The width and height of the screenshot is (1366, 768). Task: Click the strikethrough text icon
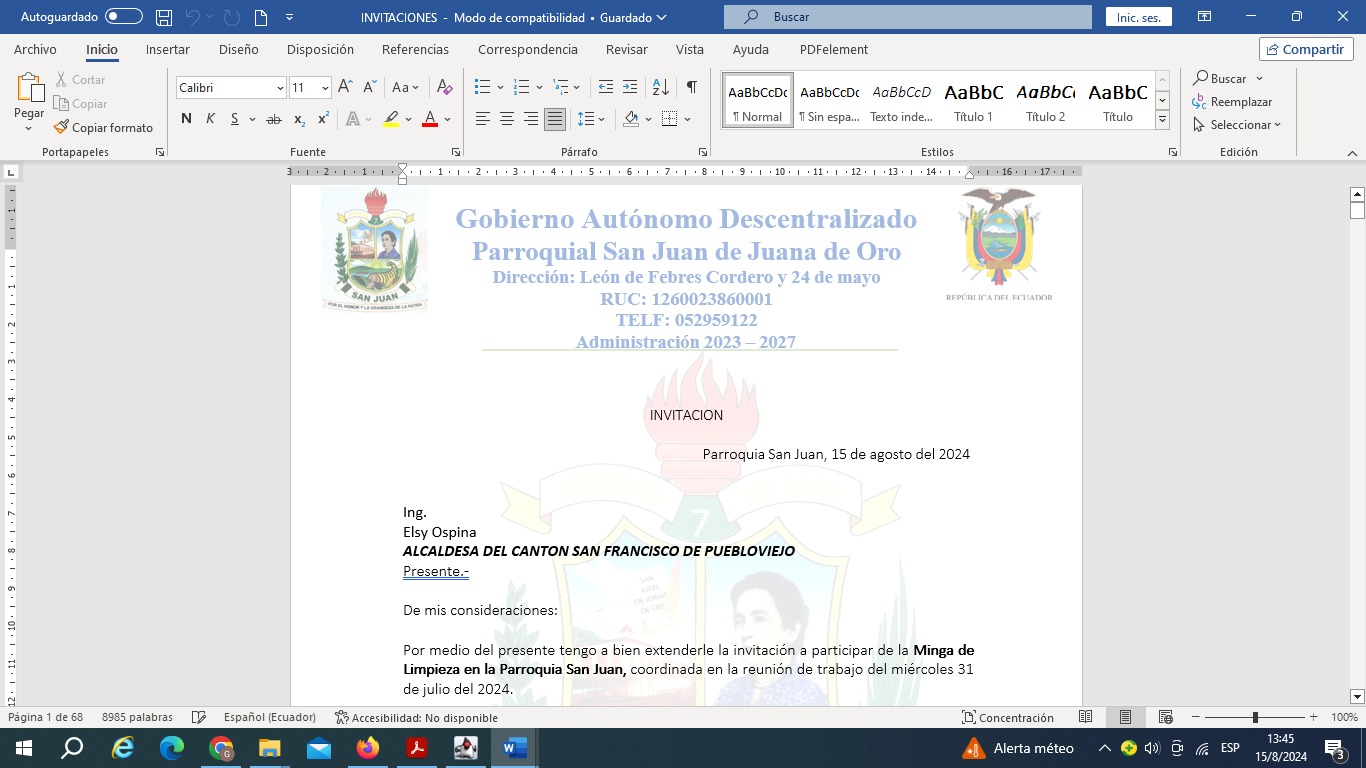[273, 119]
